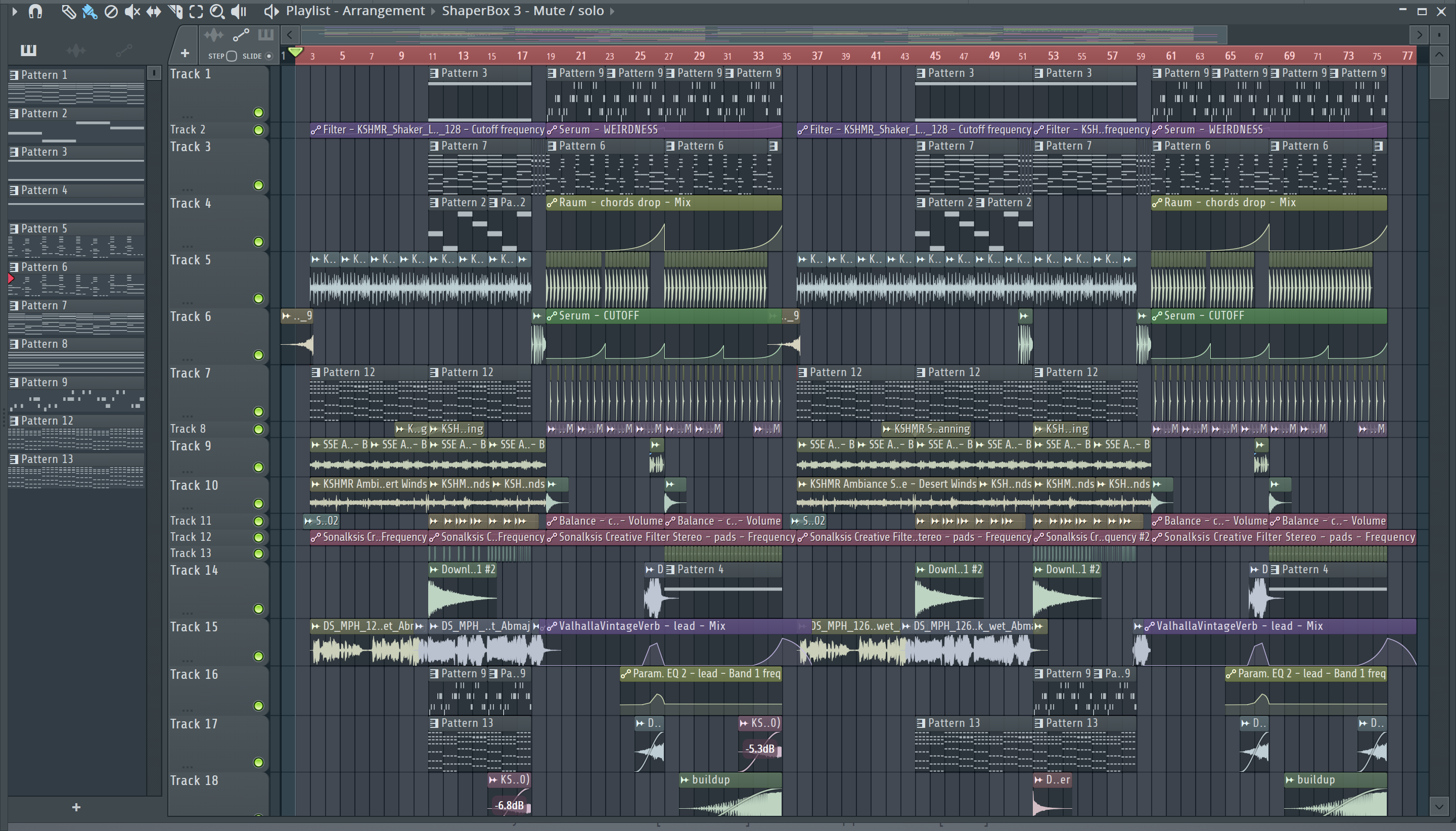
Task: Click the Track 7 header label
Action: point(191,373)
